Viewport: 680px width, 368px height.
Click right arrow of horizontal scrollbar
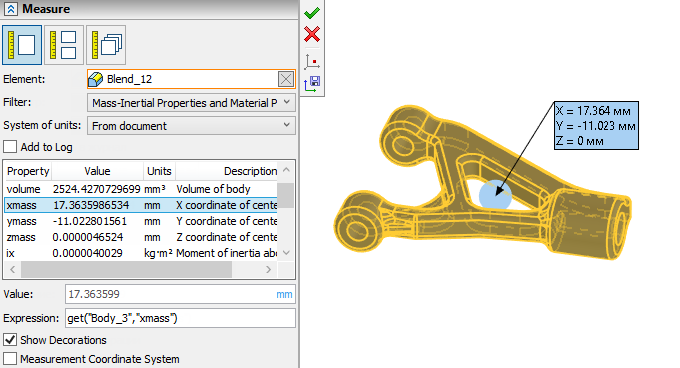pos(268,270)
